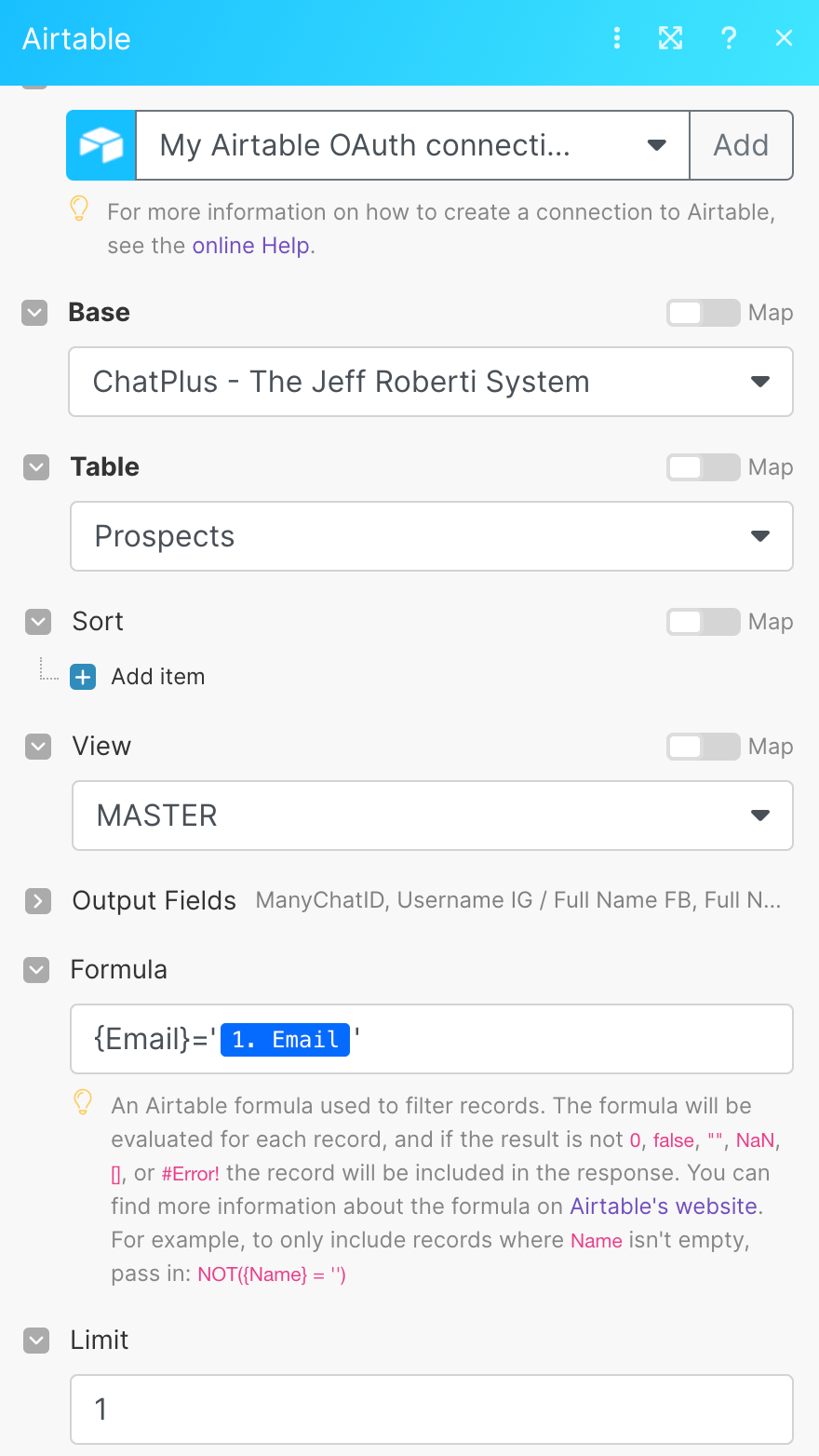Screen dimensions: 819x1456
Task: Click the Airtable box logo icon
Action: pyautogui.click(x=101, y=145)
